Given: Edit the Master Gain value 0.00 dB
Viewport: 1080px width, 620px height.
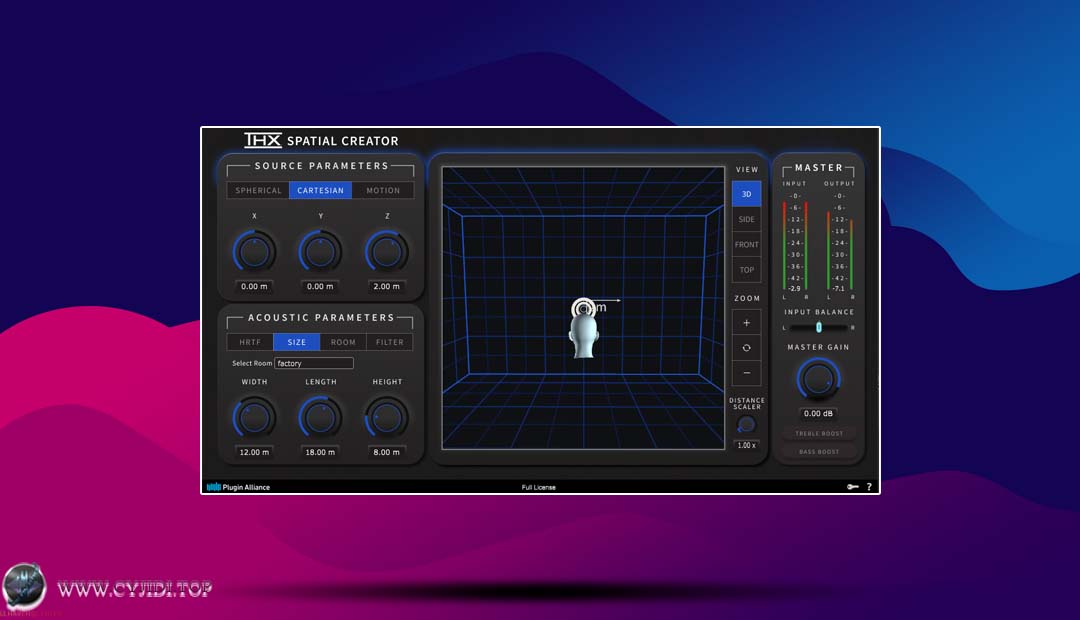Looking at the screenshot, I should coord(818,413).
